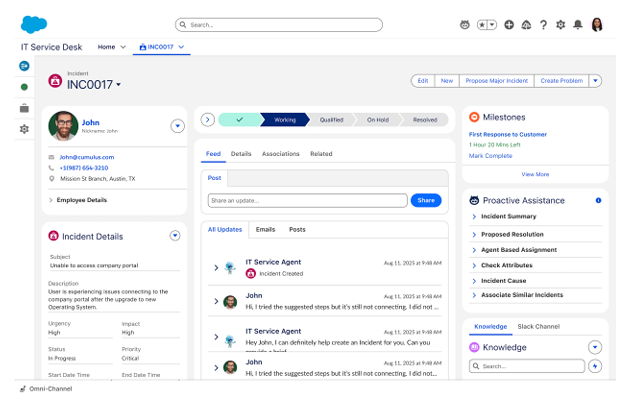Open the Einstein assistant icon in header
Screen dimensions: 640x403
click(464, 24)
